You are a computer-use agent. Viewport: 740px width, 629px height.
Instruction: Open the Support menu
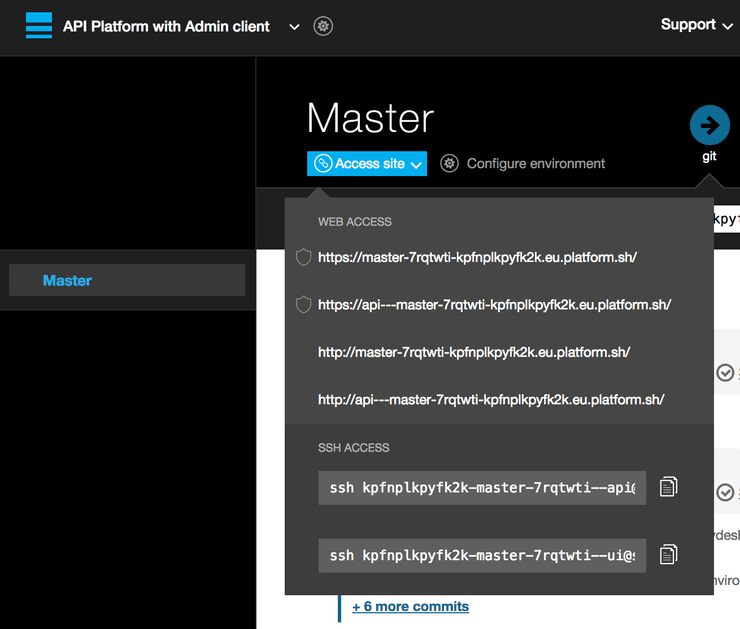point(697,25)
